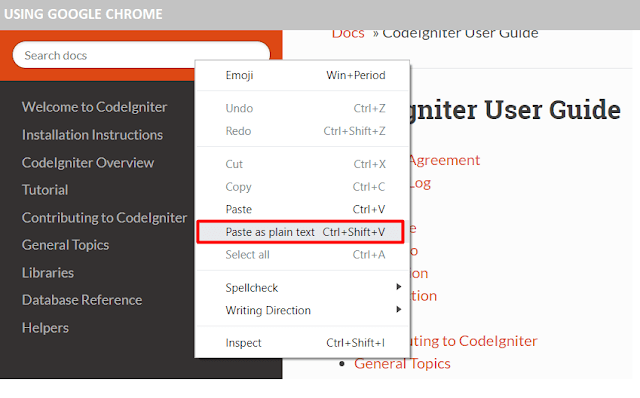Image resolution: width=640 pixels, height=398 pixels.
Task: Expand the Writing Direction submenu
Action: coord(302,310)
